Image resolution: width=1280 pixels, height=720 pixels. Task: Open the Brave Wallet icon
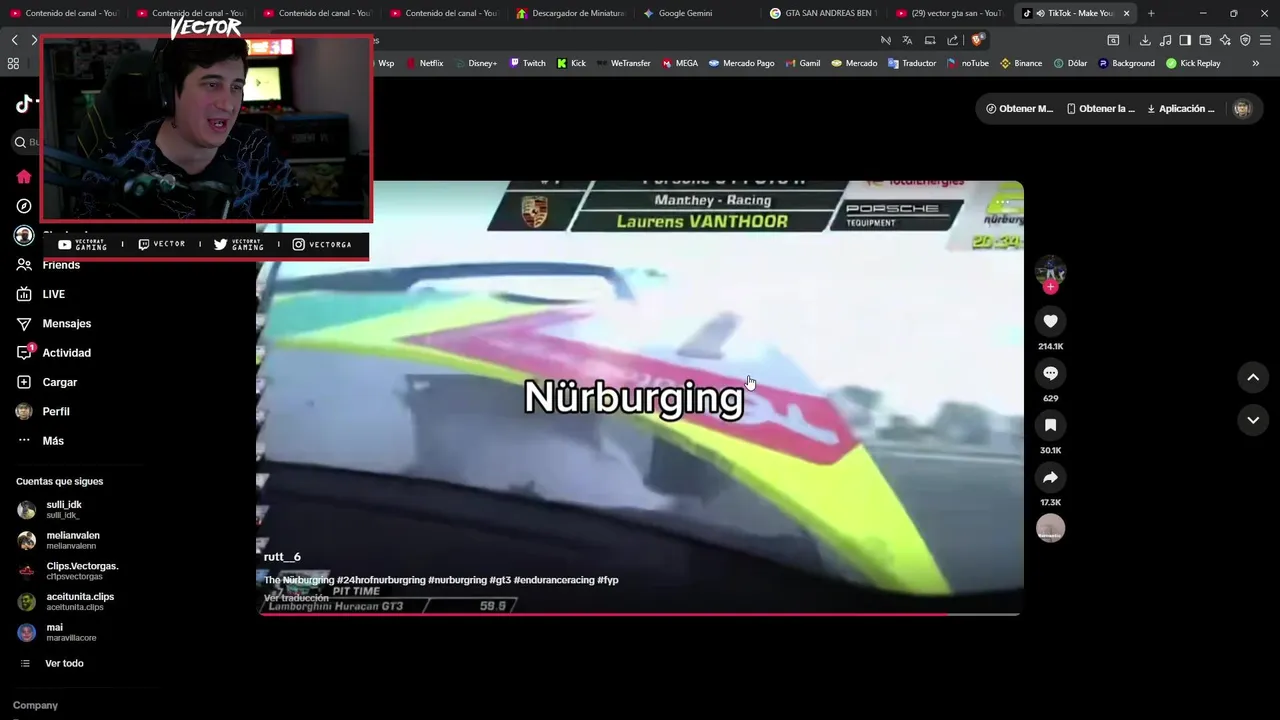pos(1205,40)
